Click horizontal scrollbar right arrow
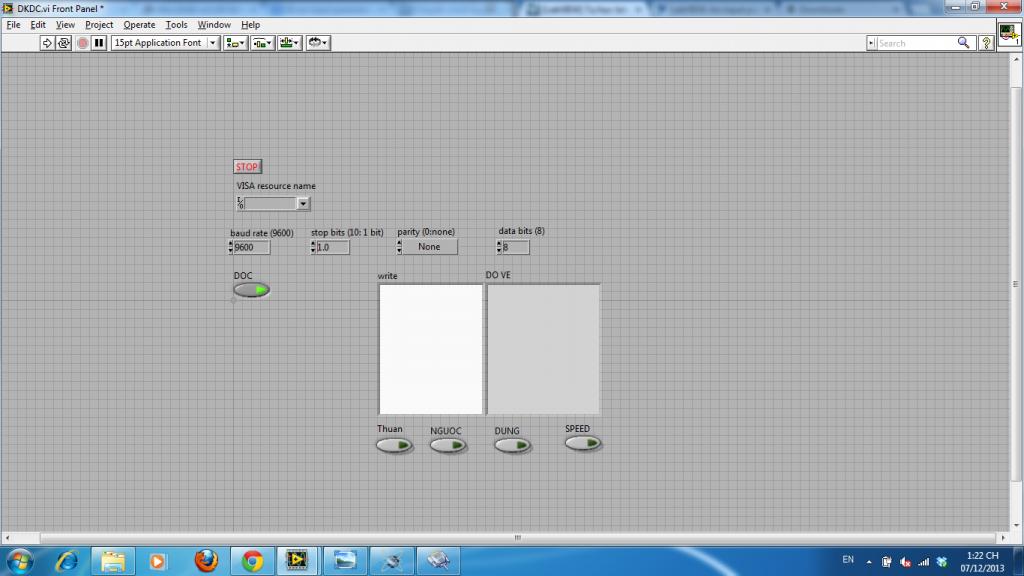Viewport: 1024px width, 576px height. [x=1004, y=538]
